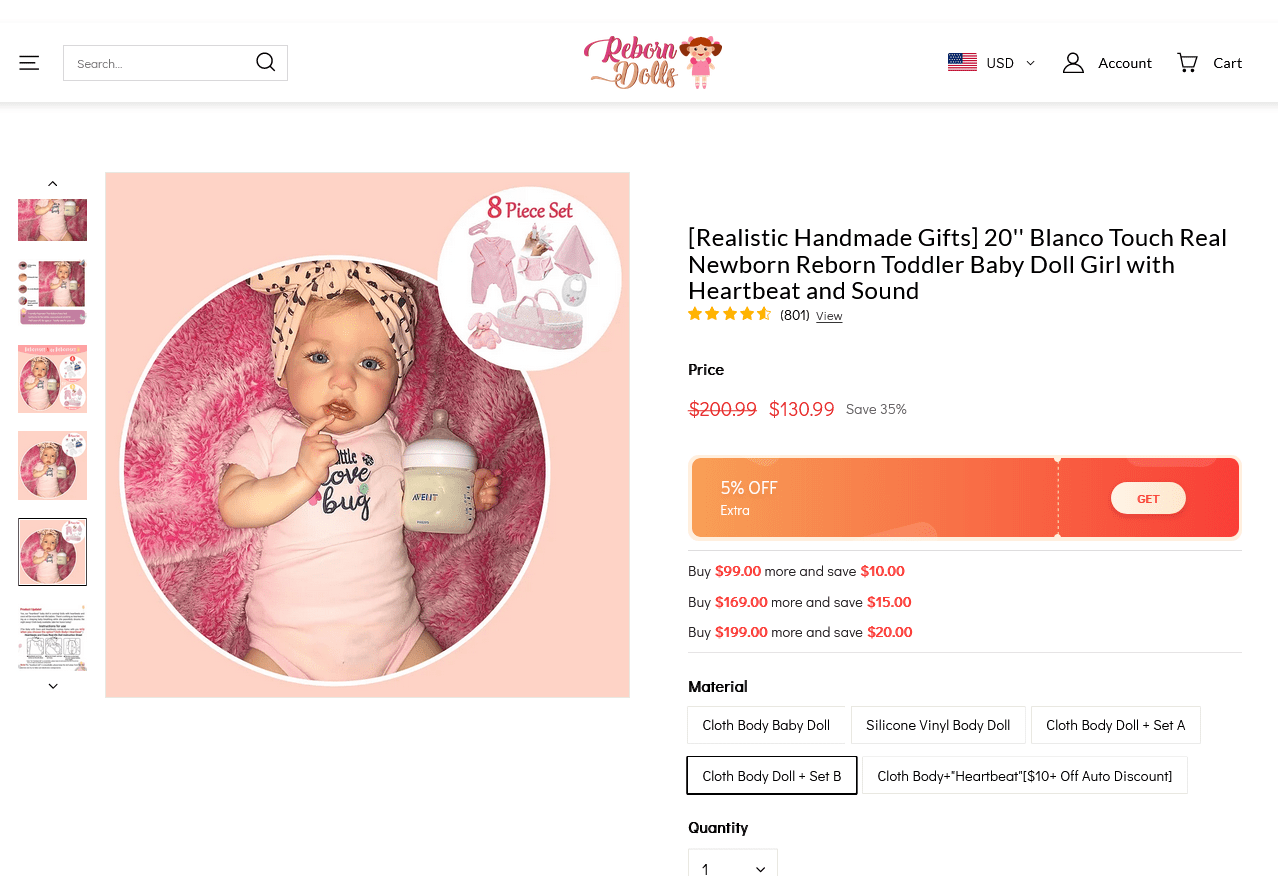This screenshot has width=1278, height=876.
Task: Open the hamburger navigation menu
Action: pyautogui.click(x=31, y=61)
